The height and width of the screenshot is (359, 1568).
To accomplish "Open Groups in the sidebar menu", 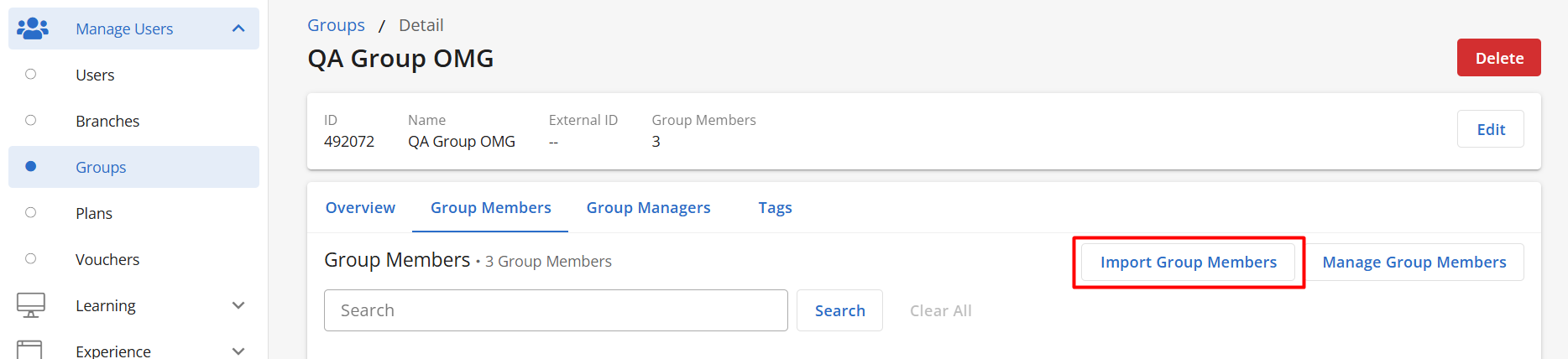I will [101, 167].
